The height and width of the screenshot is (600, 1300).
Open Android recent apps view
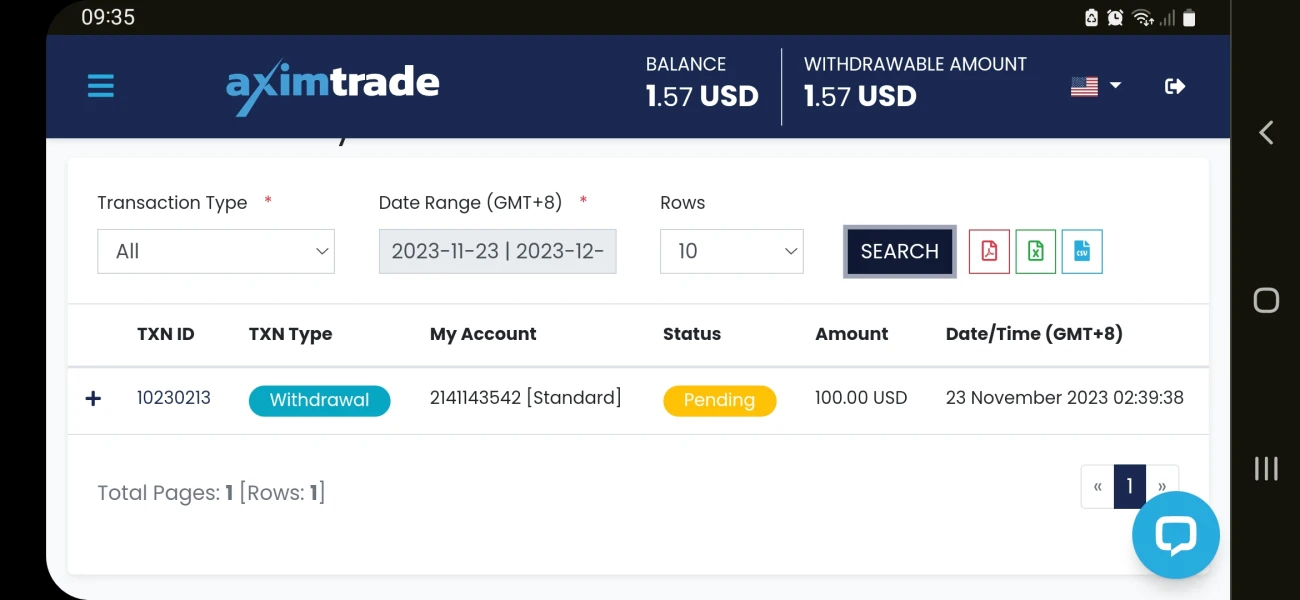1266,468
